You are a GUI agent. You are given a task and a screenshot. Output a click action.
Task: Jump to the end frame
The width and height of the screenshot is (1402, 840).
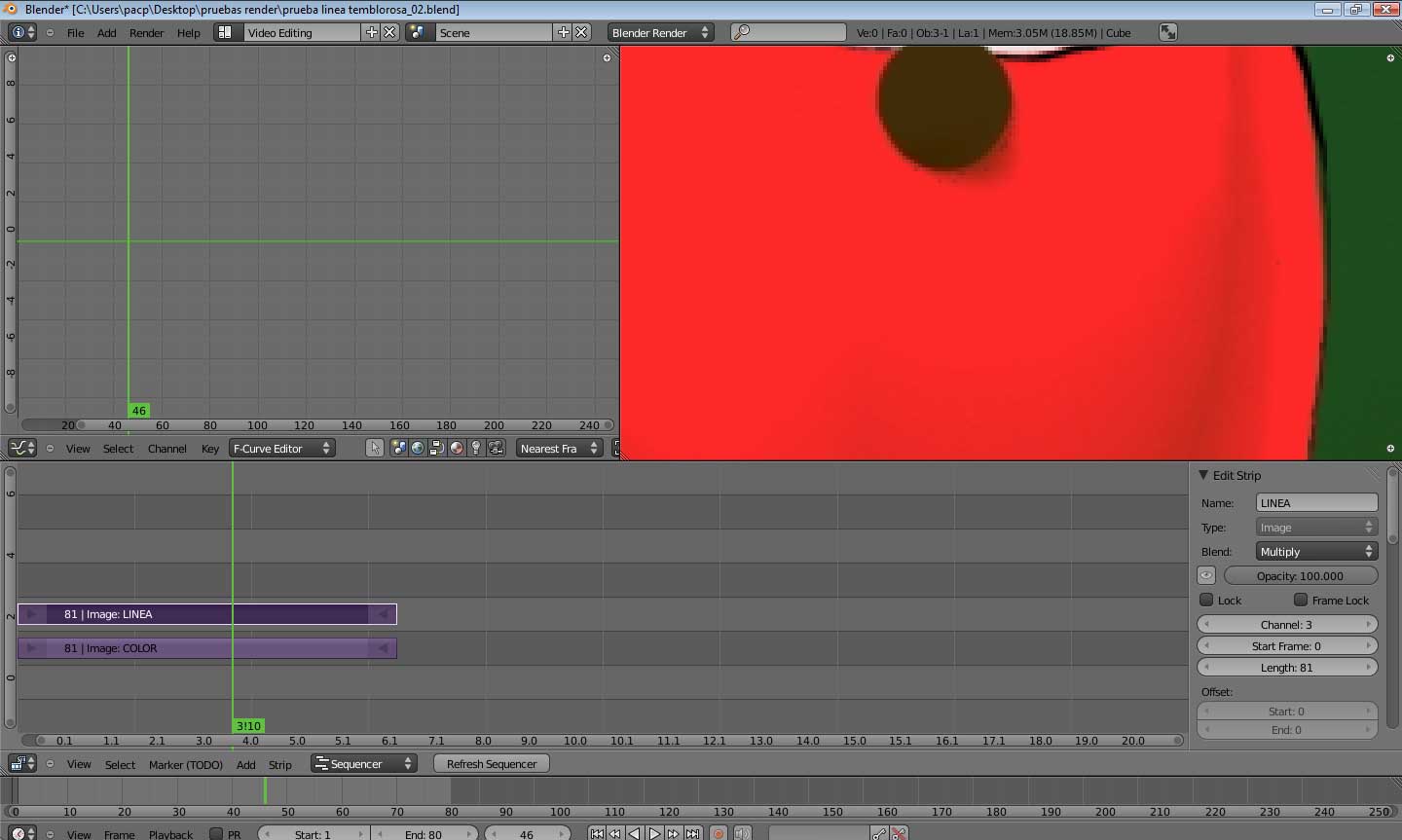pyautogui.click(x=692, y=834)
